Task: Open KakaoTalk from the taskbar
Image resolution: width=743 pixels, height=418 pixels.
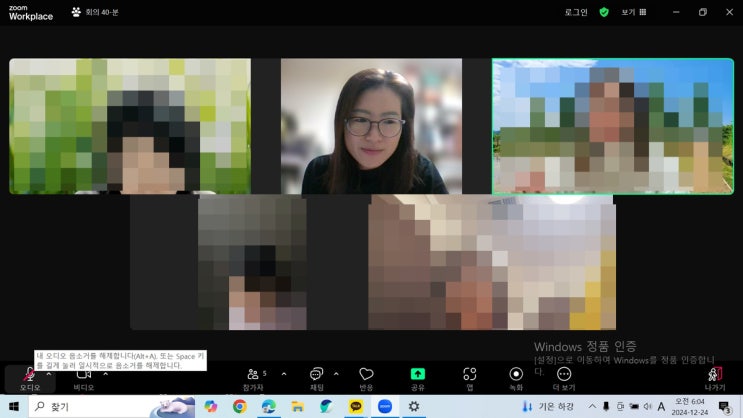Action: coord(355,407)
